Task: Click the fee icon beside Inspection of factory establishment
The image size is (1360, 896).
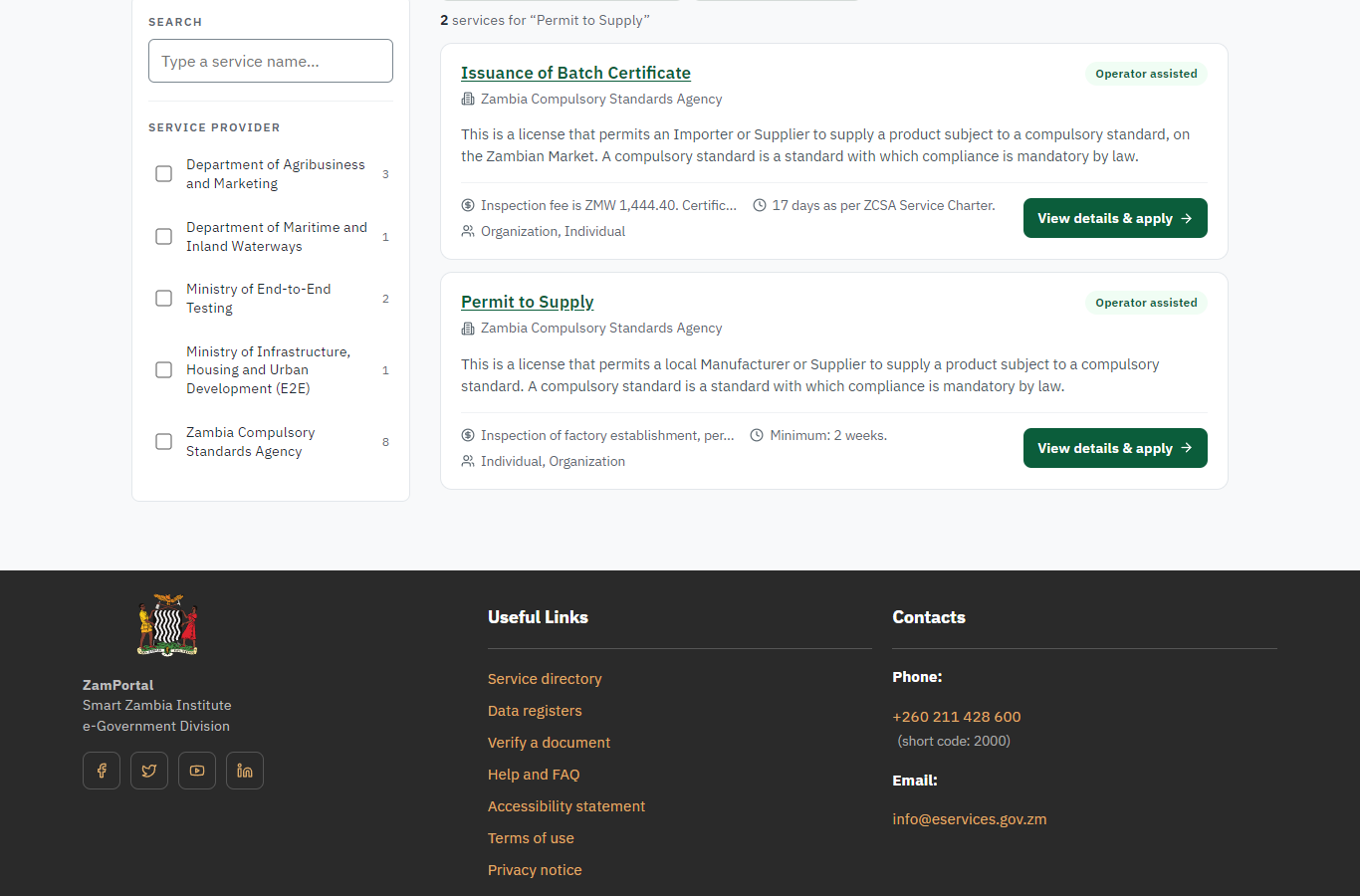Action: [468, 436]
